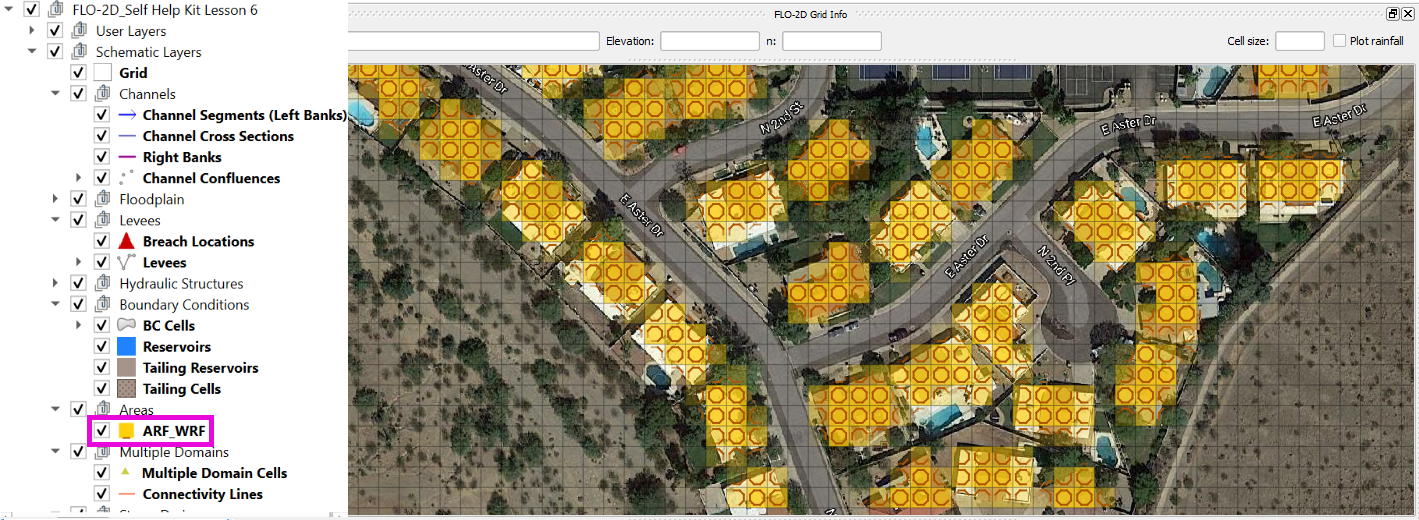Click the Reservoirs blue square icon

click(126, 347)
